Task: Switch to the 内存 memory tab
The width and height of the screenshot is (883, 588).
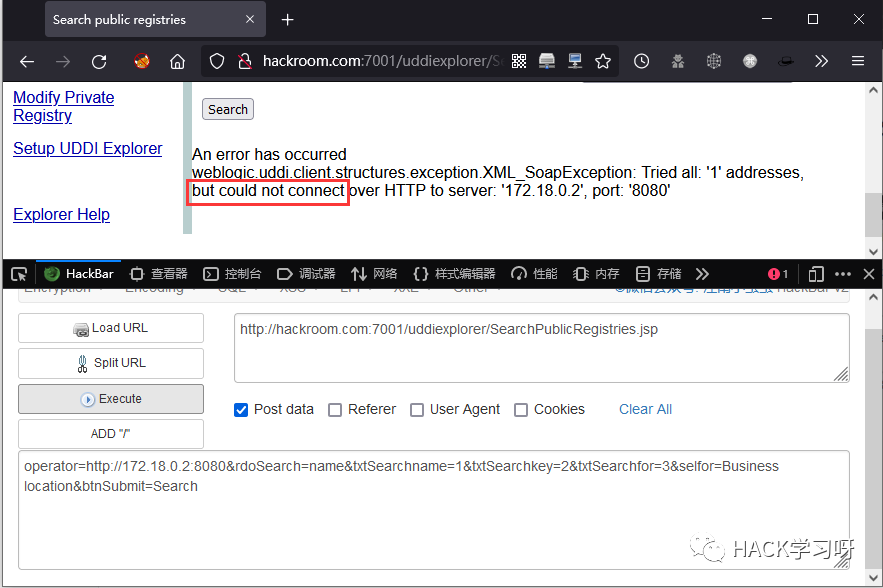Action: (596, 274)
